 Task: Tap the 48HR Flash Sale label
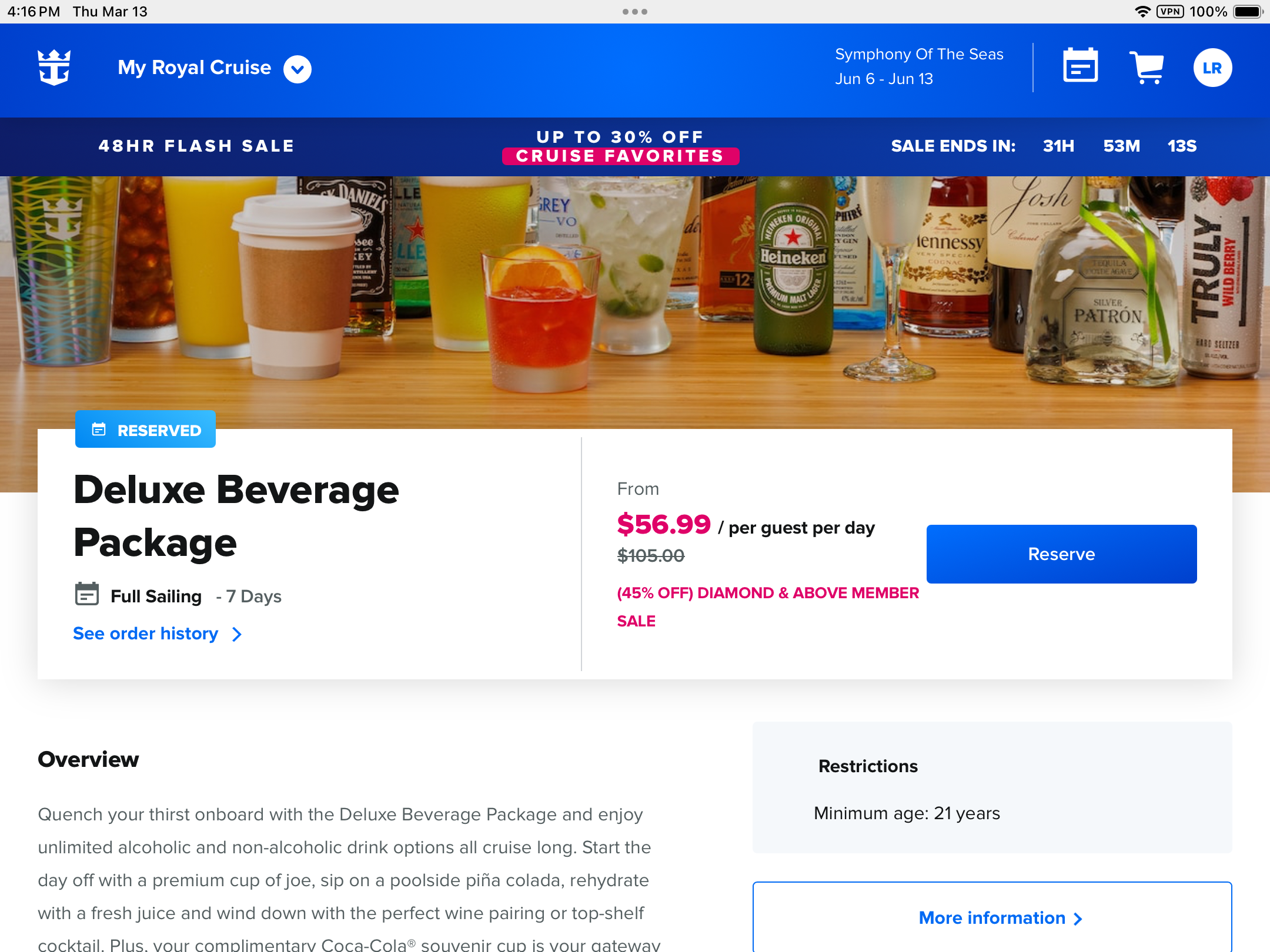point(196,146)
